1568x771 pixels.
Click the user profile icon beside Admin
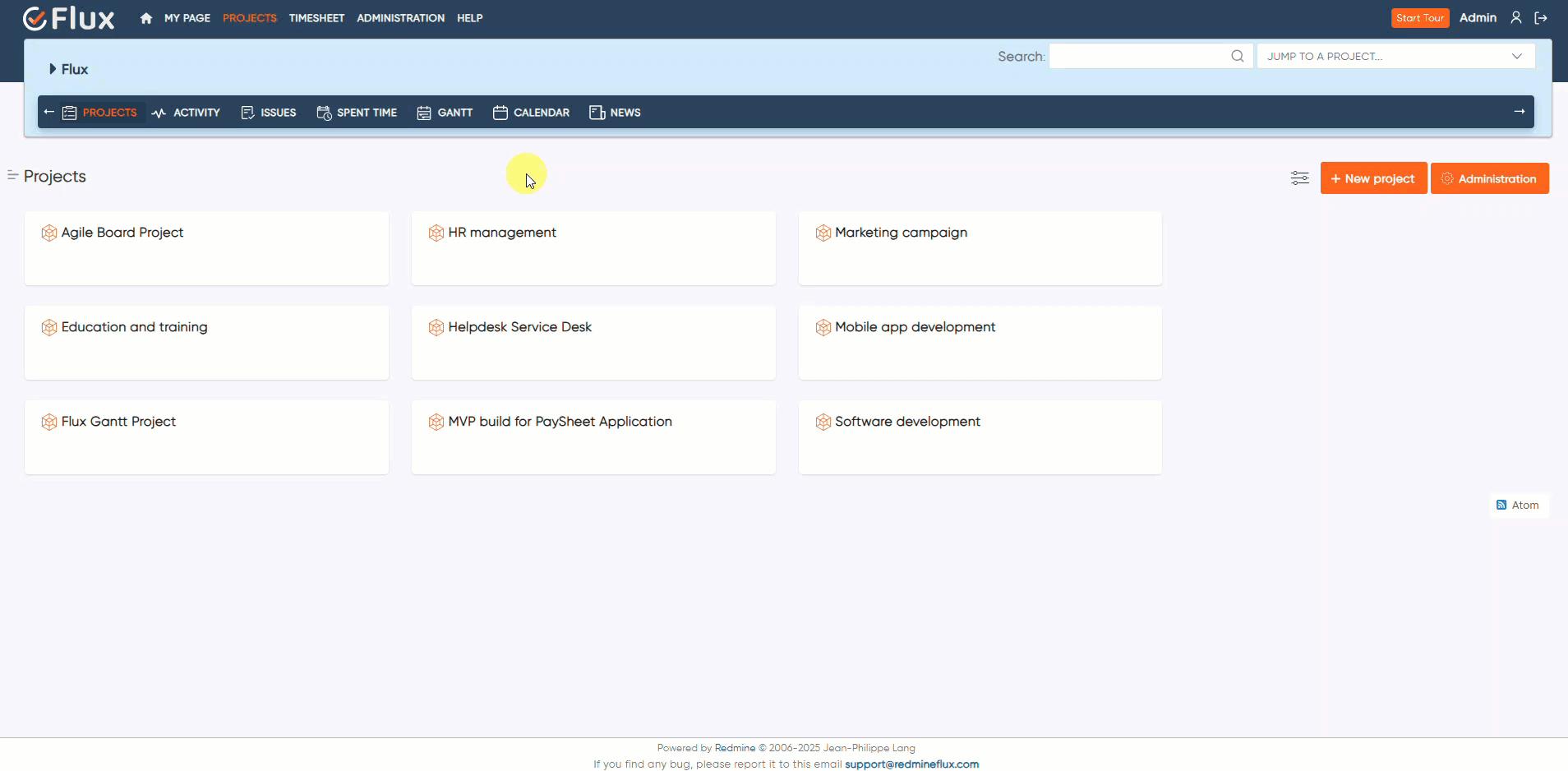coord(1516,18)
